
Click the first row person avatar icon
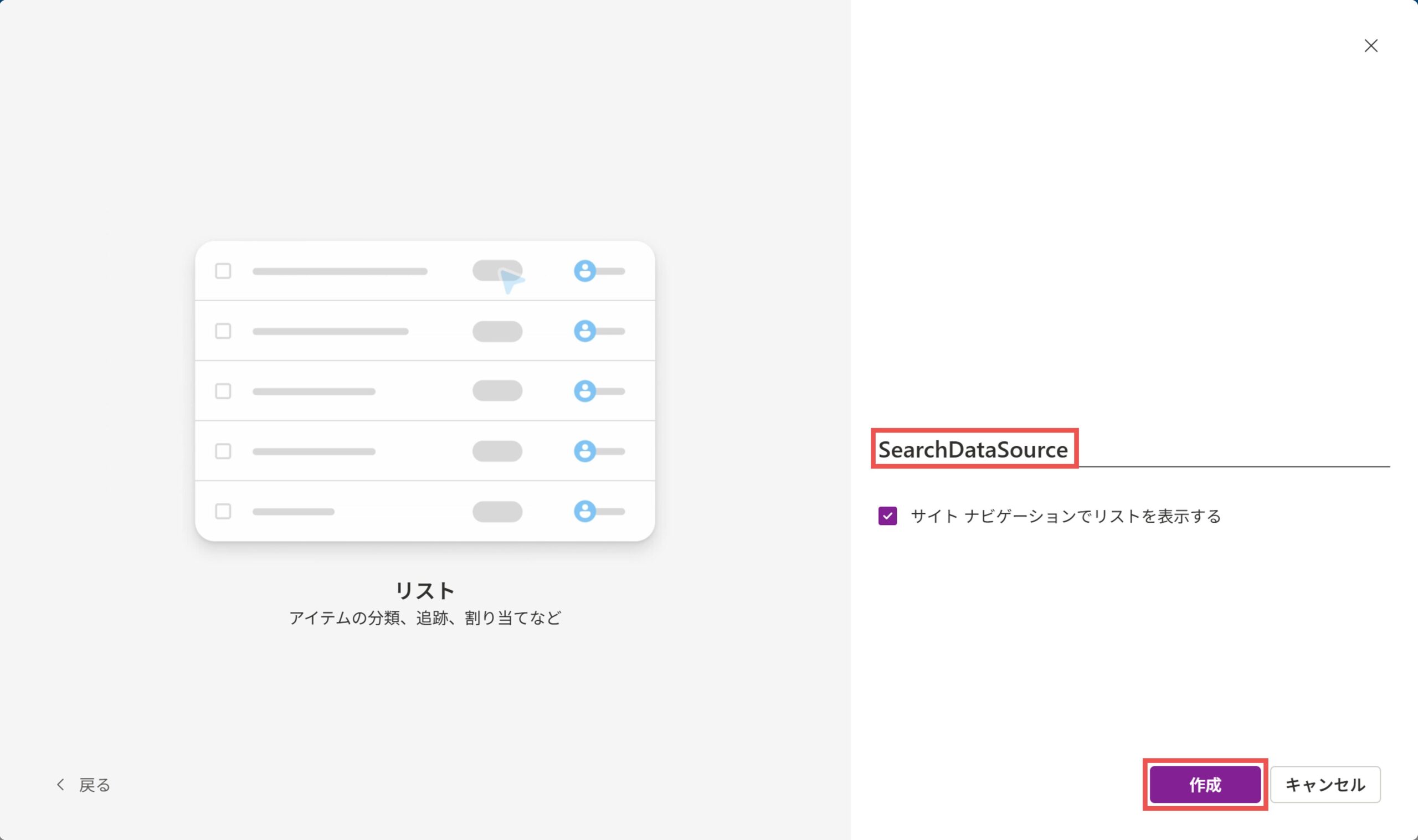tap(585, 271)
